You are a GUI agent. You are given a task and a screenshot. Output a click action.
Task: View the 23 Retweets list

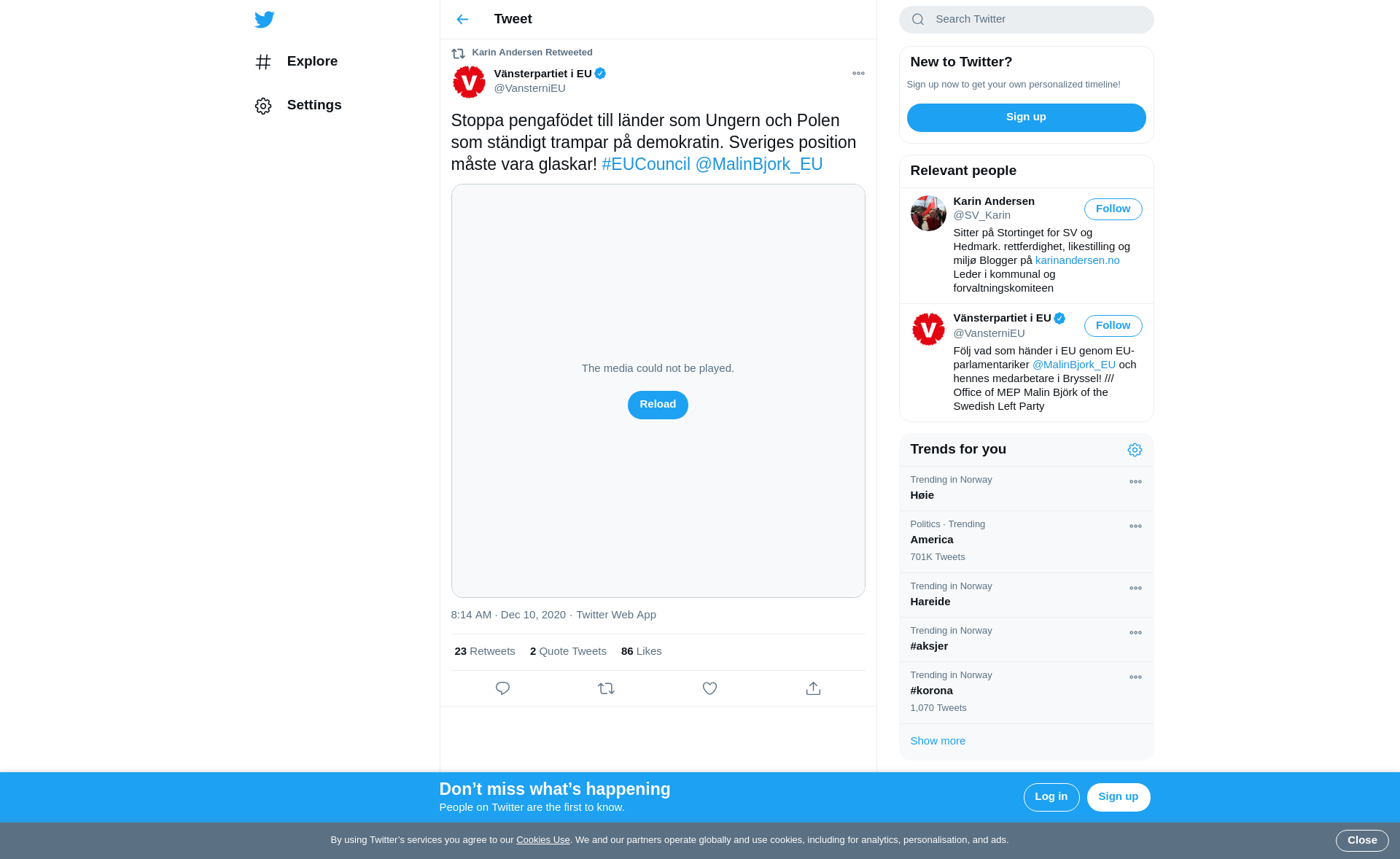(x=485, y=651)
